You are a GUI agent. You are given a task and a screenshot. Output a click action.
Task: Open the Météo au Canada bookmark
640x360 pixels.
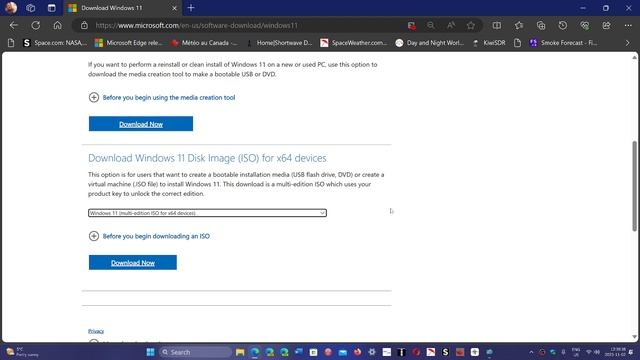click(204, 42)
